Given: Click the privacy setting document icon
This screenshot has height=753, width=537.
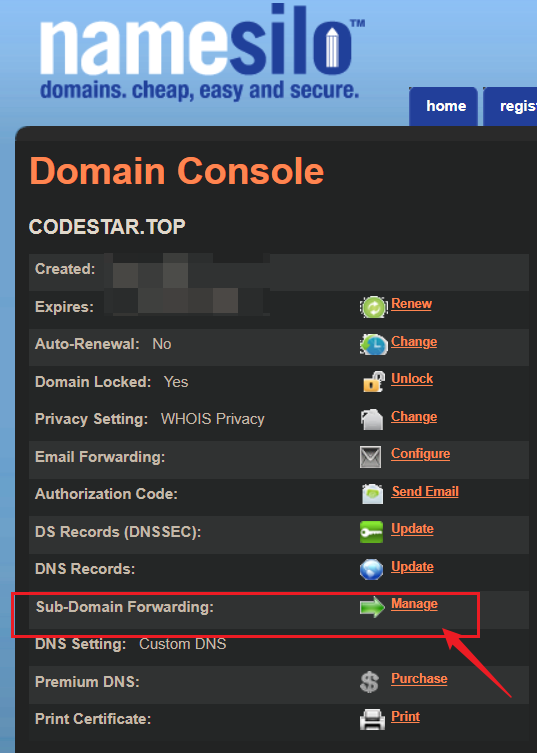Looking at the screenshot, I should (372, 419).
